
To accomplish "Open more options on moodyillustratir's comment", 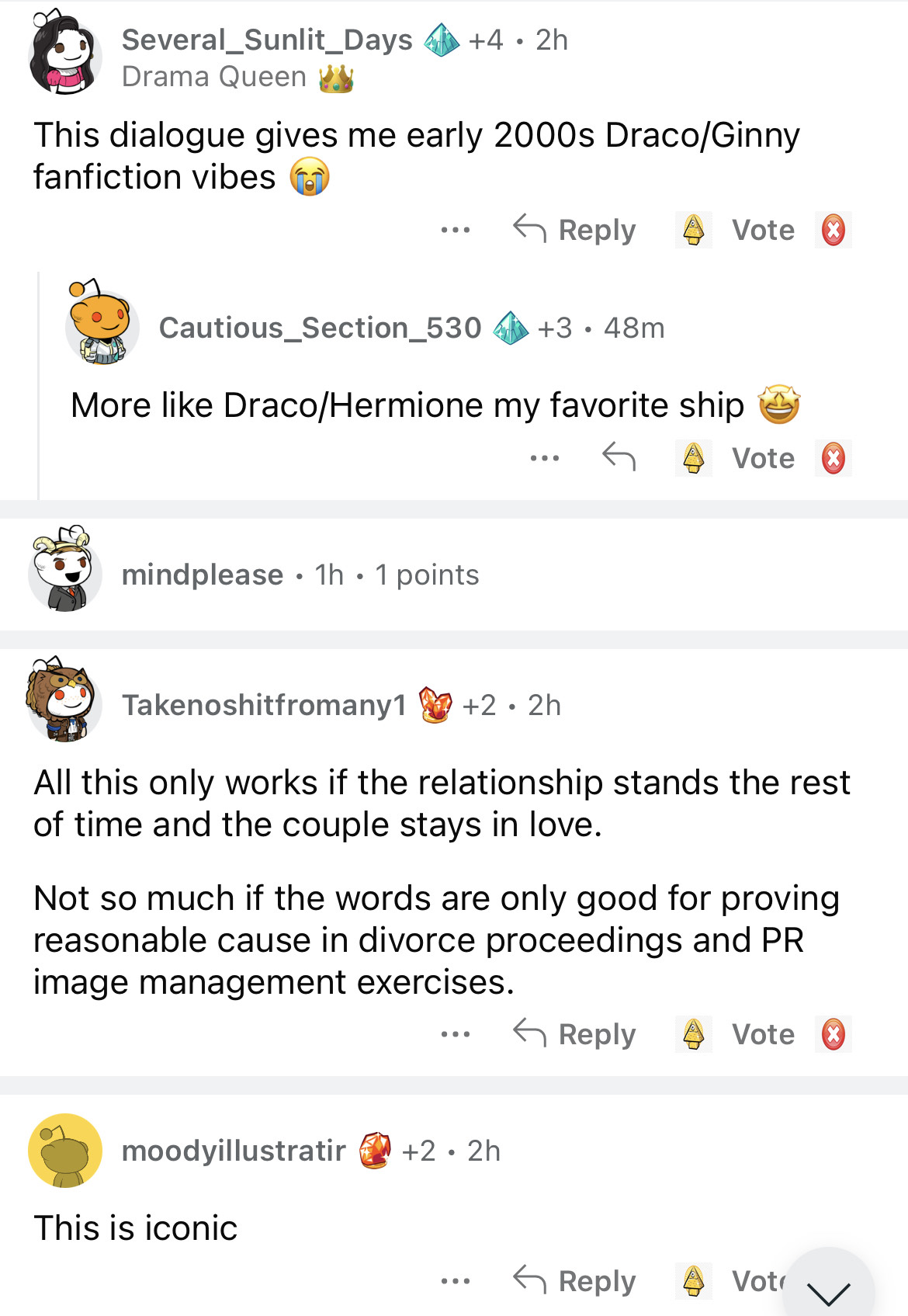I will (455, 1280).
